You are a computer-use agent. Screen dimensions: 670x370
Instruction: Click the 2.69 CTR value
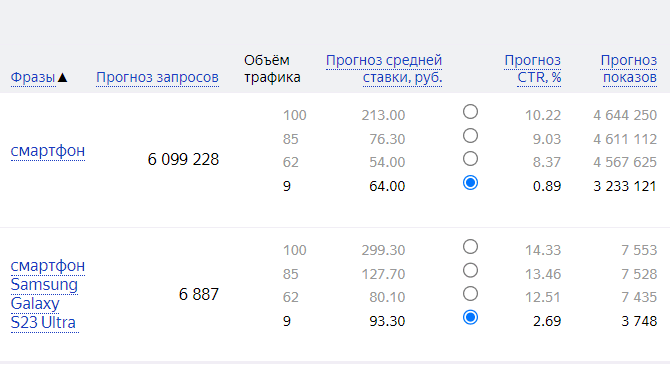547,321
